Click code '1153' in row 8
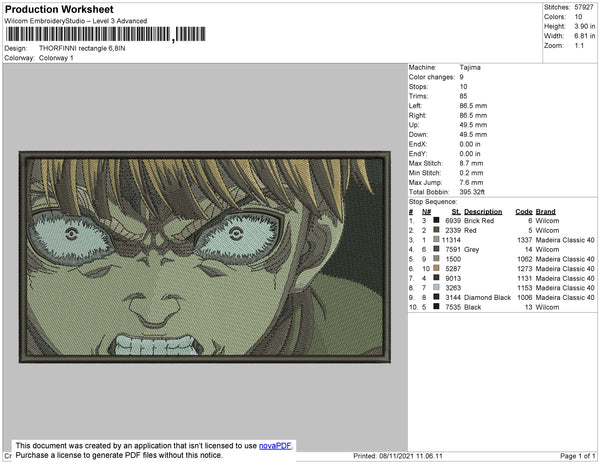Image resolution: width=600 pixels, height=464 pixels. [x=525, y=288]
